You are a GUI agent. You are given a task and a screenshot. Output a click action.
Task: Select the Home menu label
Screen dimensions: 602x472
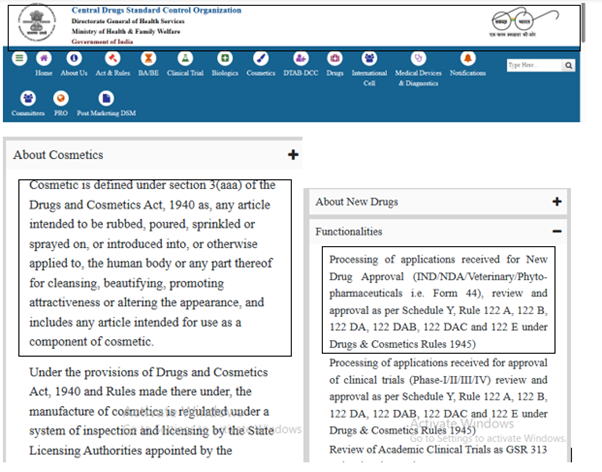(x=44, y=73)
